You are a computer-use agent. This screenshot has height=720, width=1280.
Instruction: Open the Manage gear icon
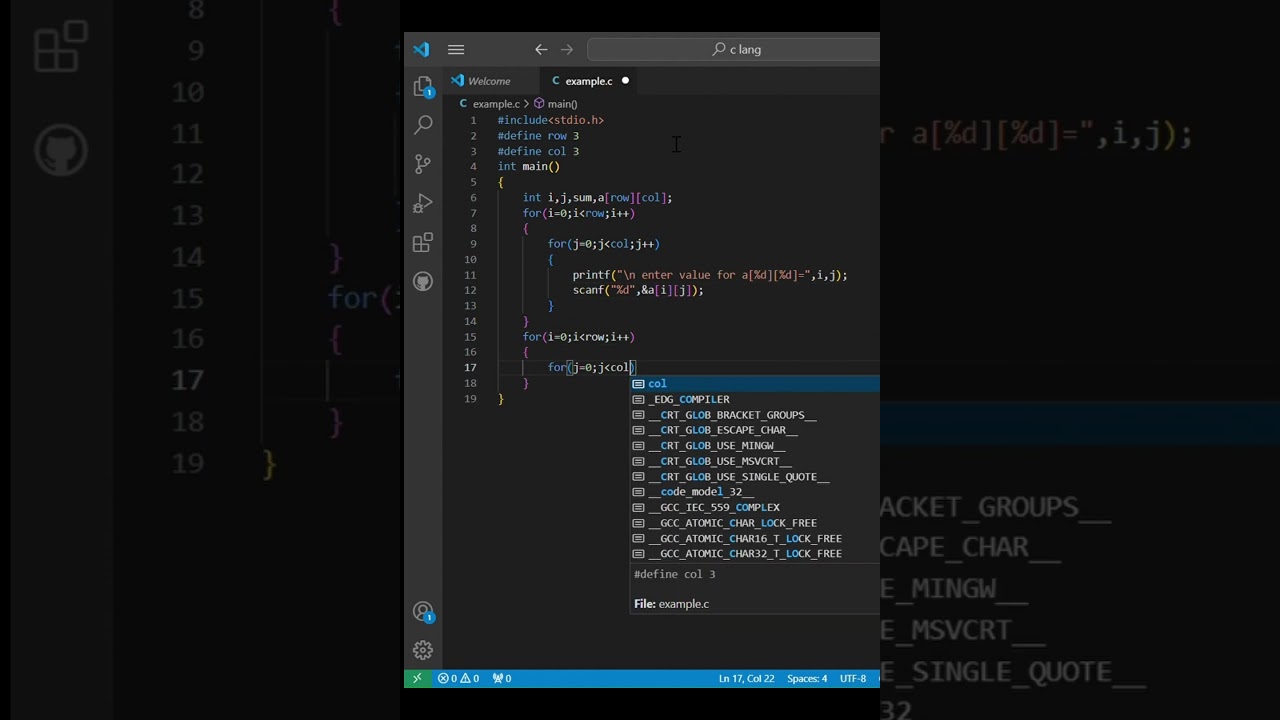pos(423,650)
